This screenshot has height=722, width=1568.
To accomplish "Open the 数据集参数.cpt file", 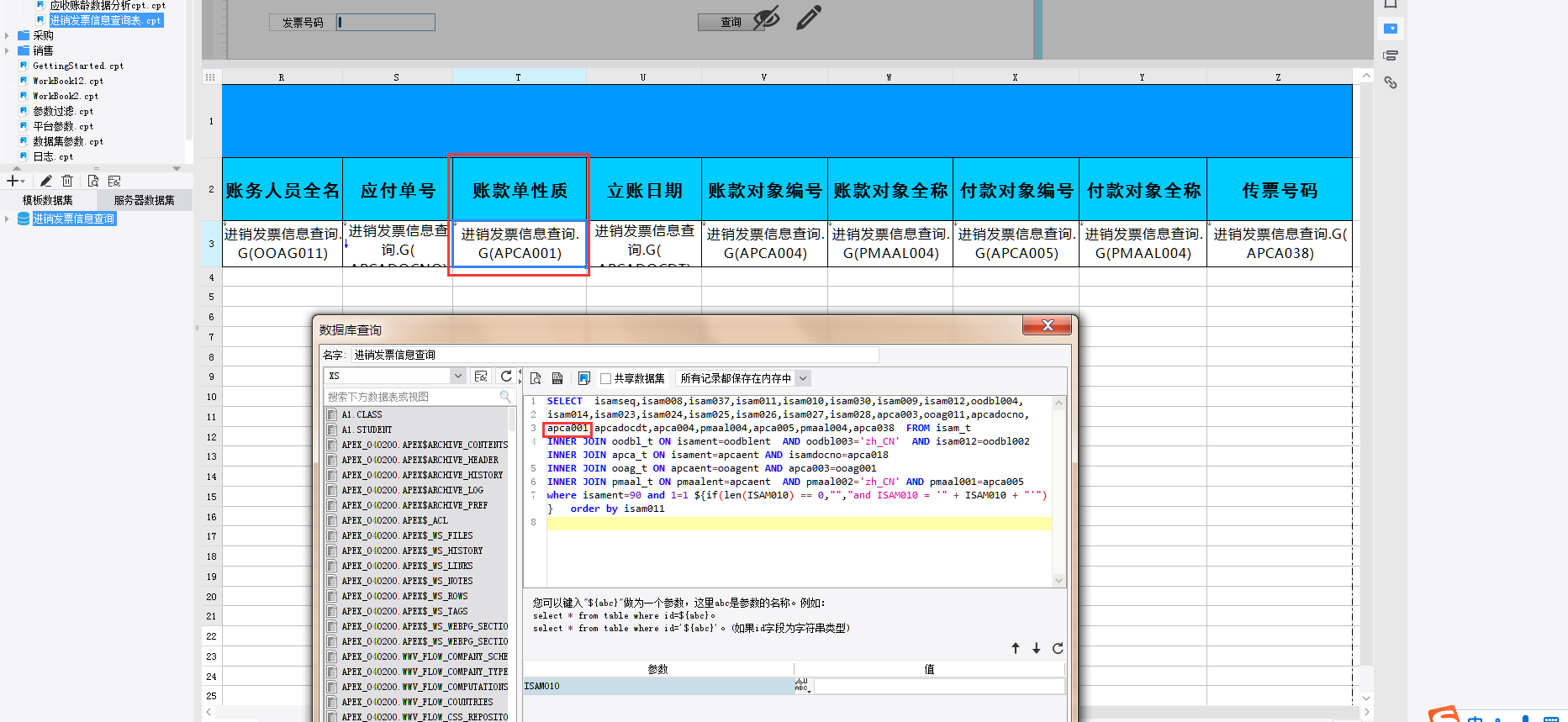I will pos(67,141).
